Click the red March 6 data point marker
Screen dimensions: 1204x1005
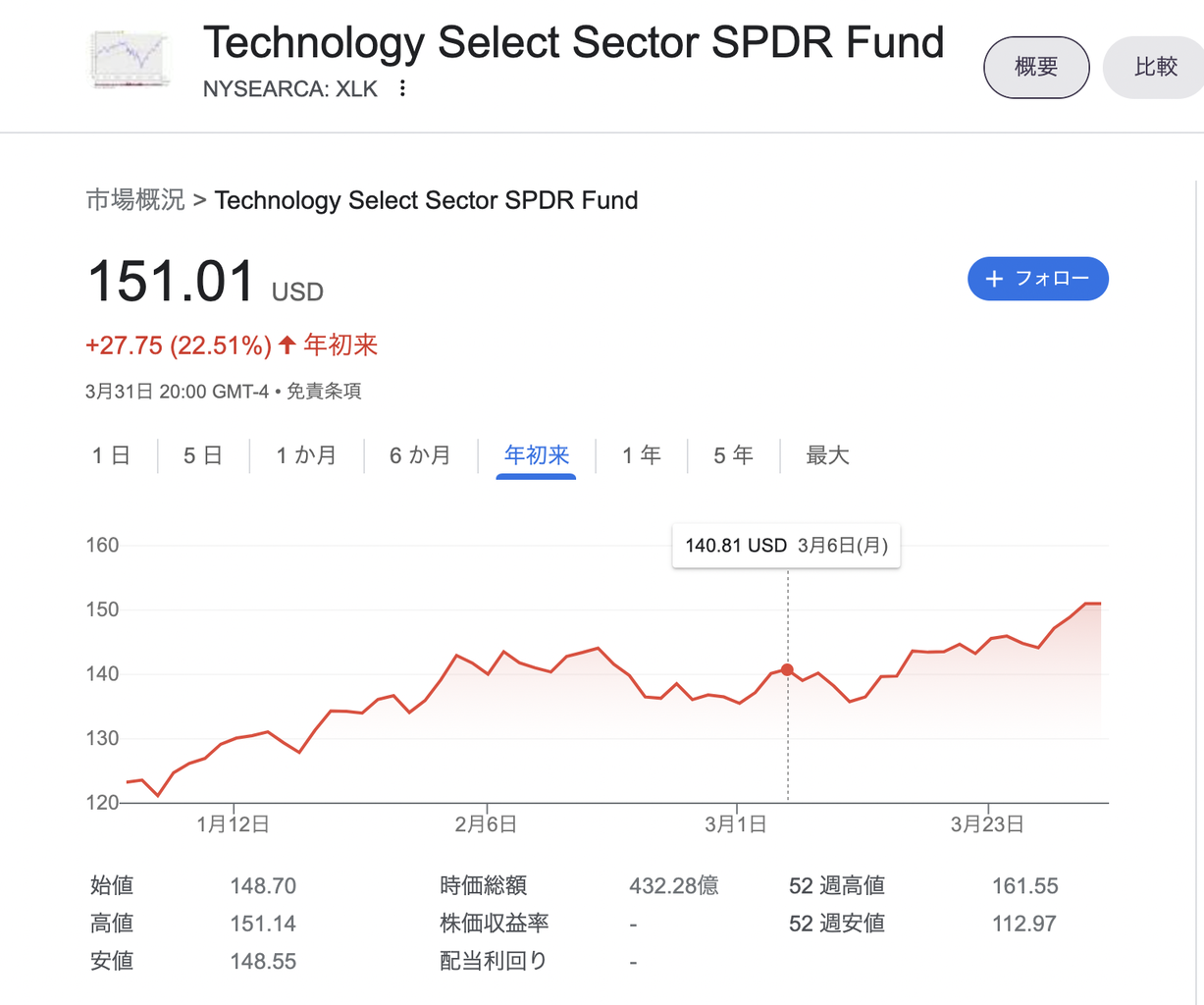pyautogui.click(x=787, y=669)
